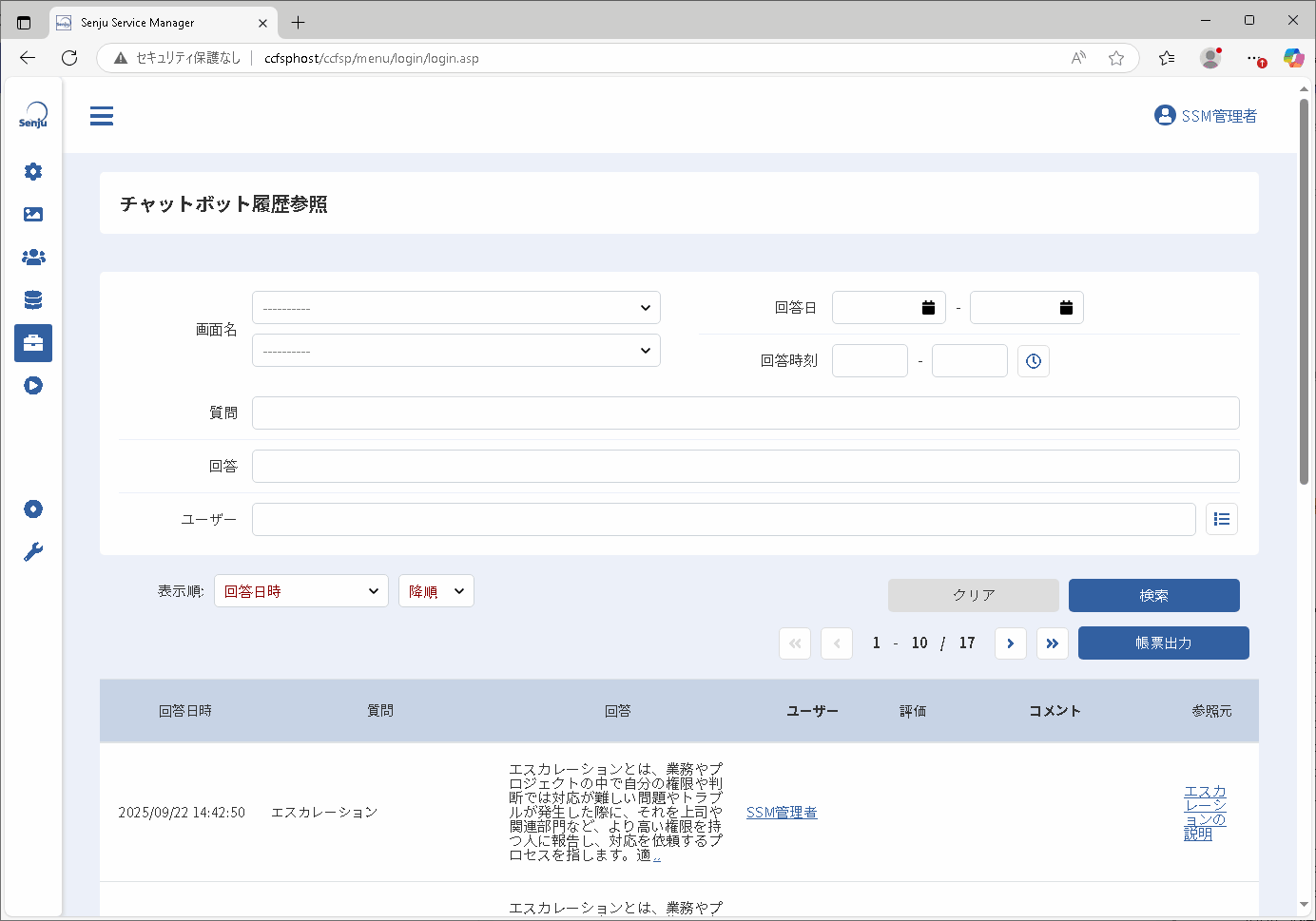Open the 回答日時 sort field dropdown
Viewport: 1316px width, 921px height.
click(x=301, y=591)
